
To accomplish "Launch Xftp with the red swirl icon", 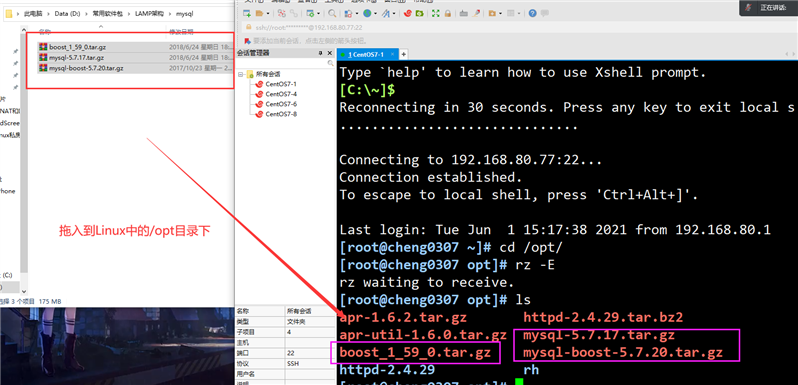I will pyautogui.click(x=408, y=13).
